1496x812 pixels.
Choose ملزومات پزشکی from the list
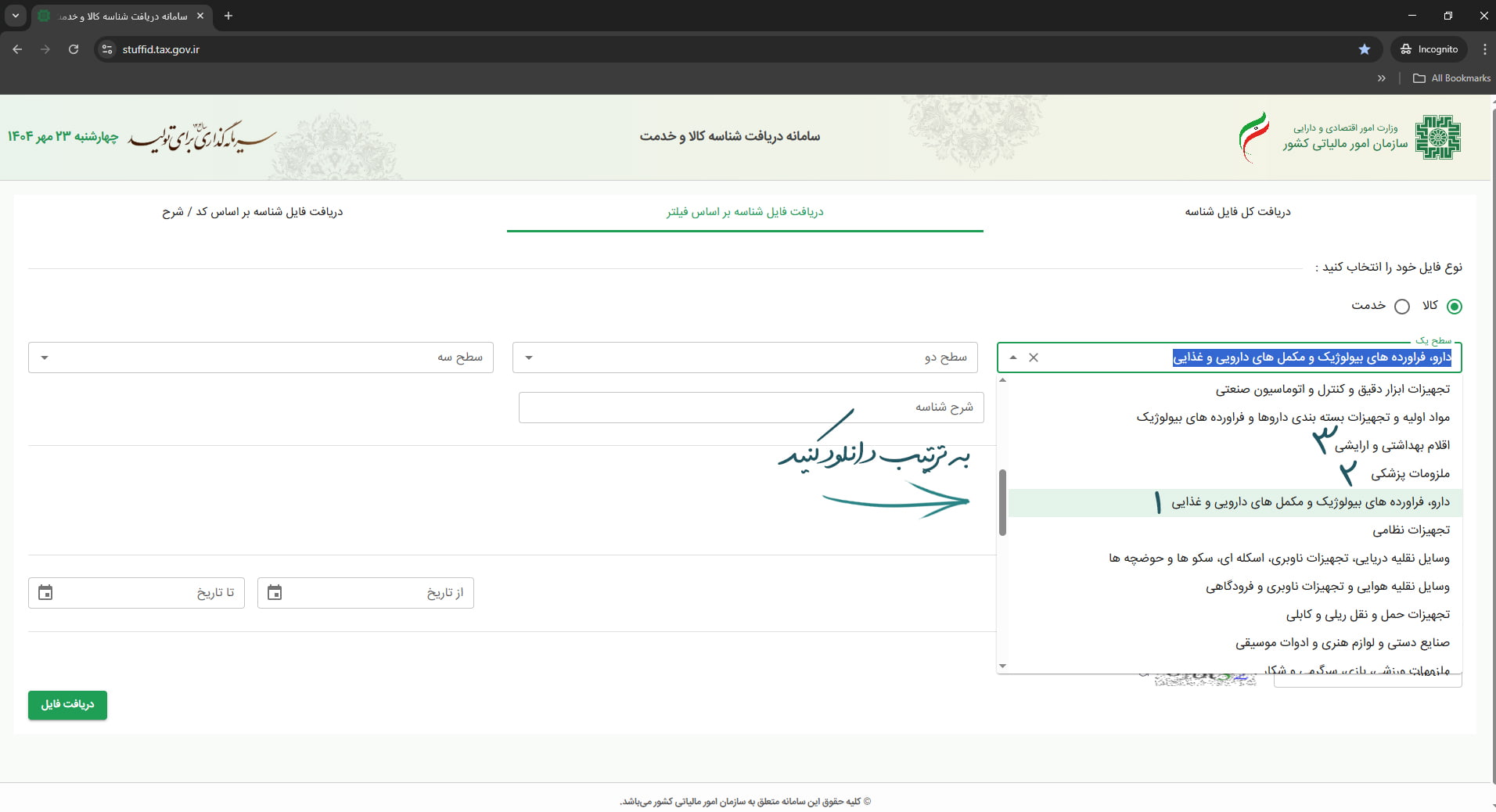(1410, 474)
